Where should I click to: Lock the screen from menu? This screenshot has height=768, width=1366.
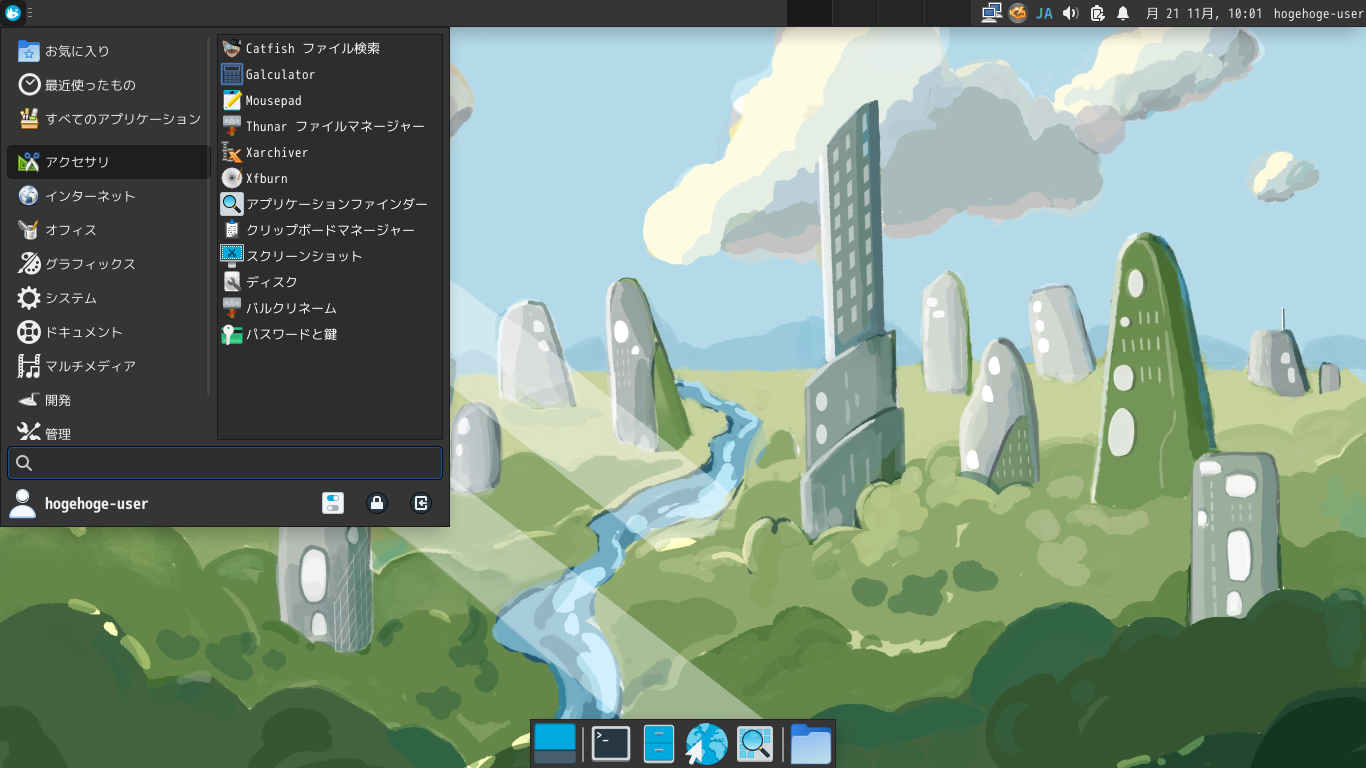point(377,503)
